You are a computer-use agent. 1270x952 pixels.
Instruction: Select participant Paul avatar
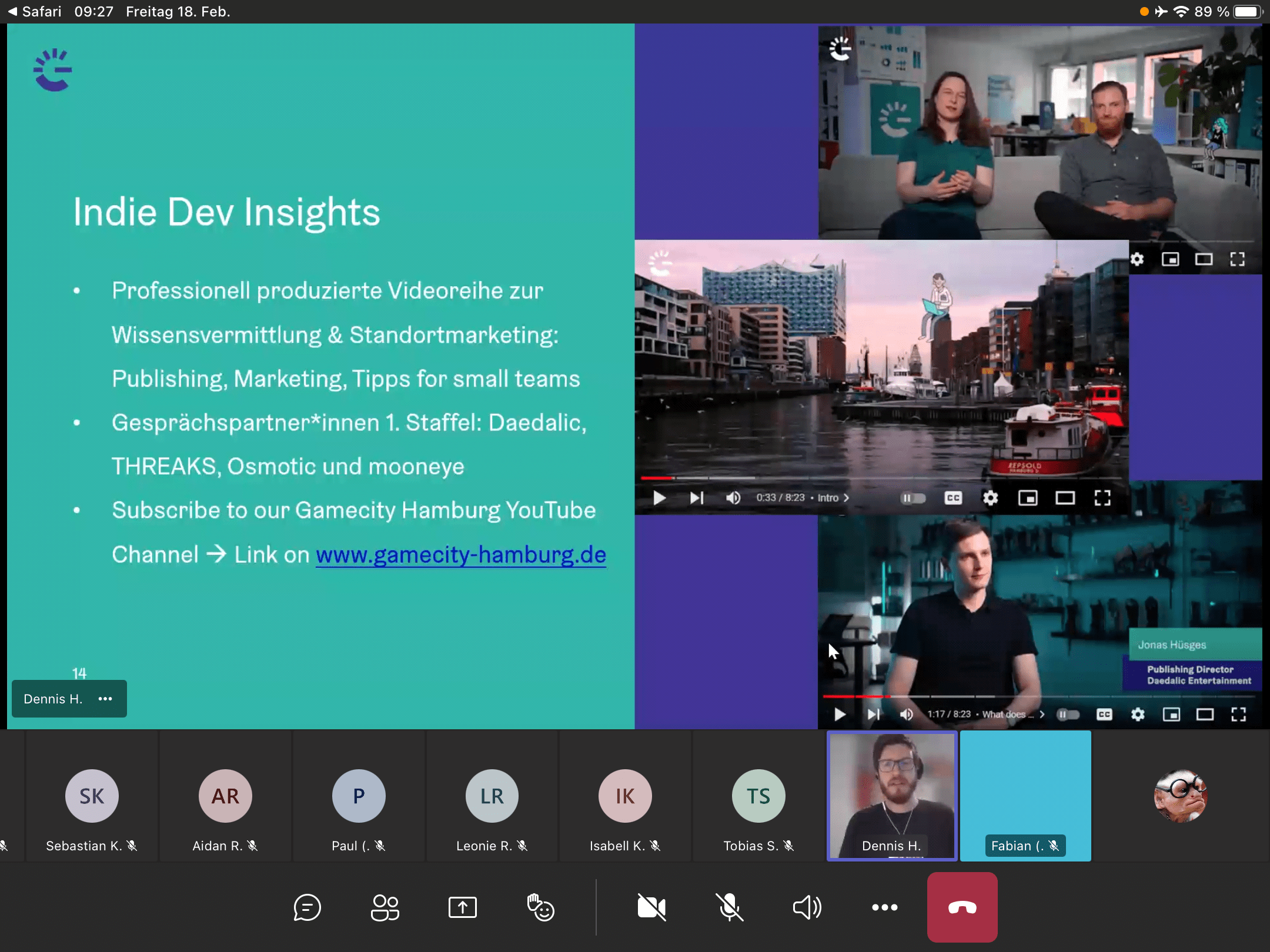click(359, 796)
